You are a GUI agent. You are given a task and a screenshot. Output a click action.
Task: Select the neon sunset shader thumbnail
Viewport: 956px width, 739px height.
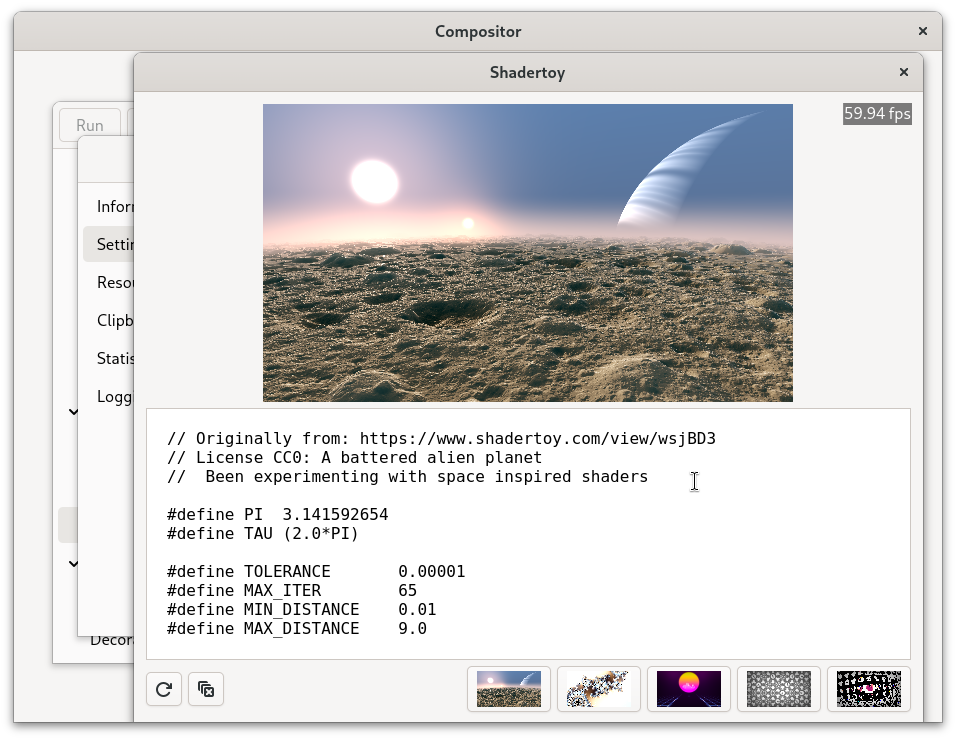pyautogui.click(x=688, y=689)
